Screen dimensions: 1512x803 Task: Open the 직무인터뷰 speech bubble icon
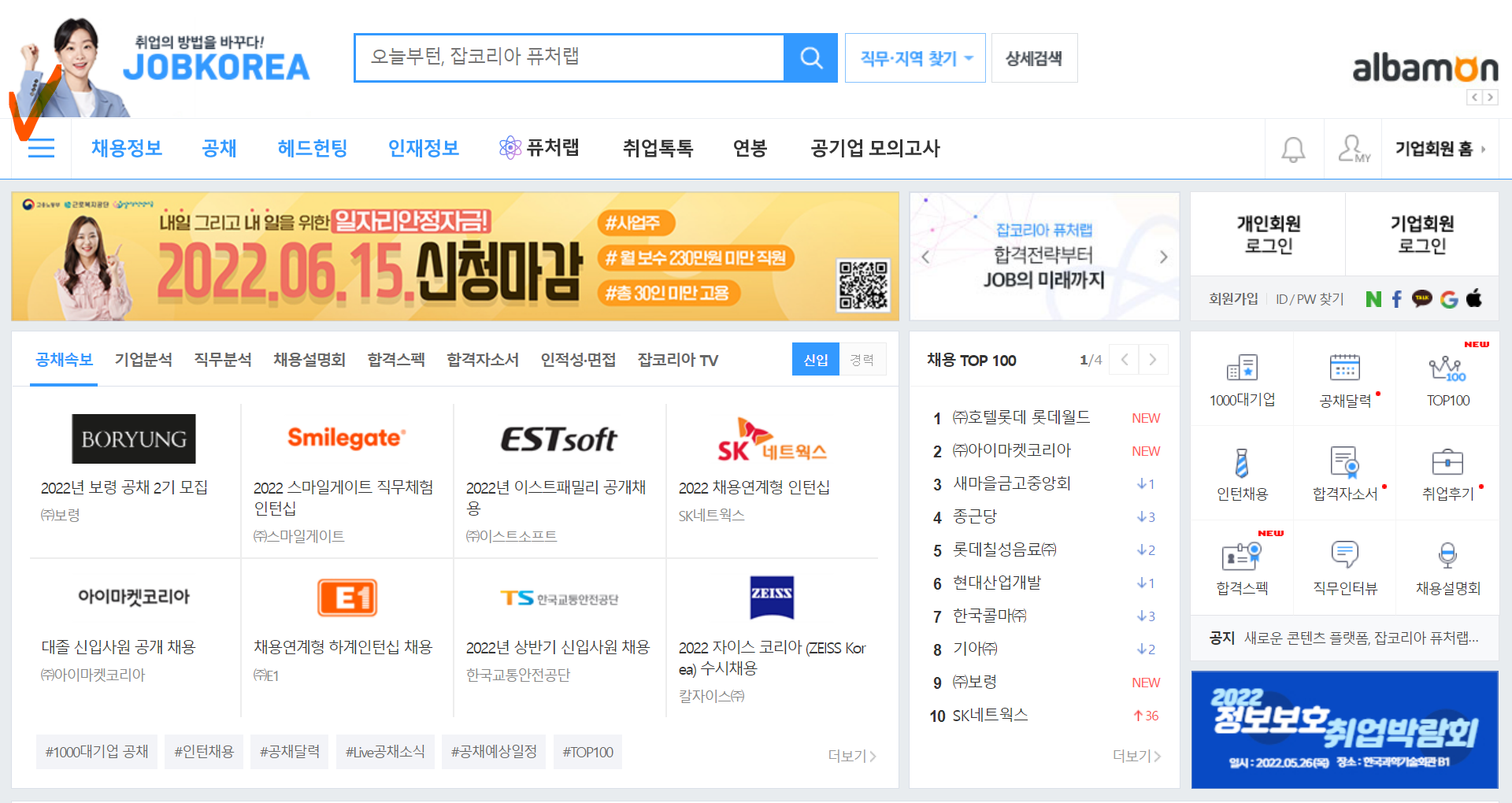pos(1345,555)
